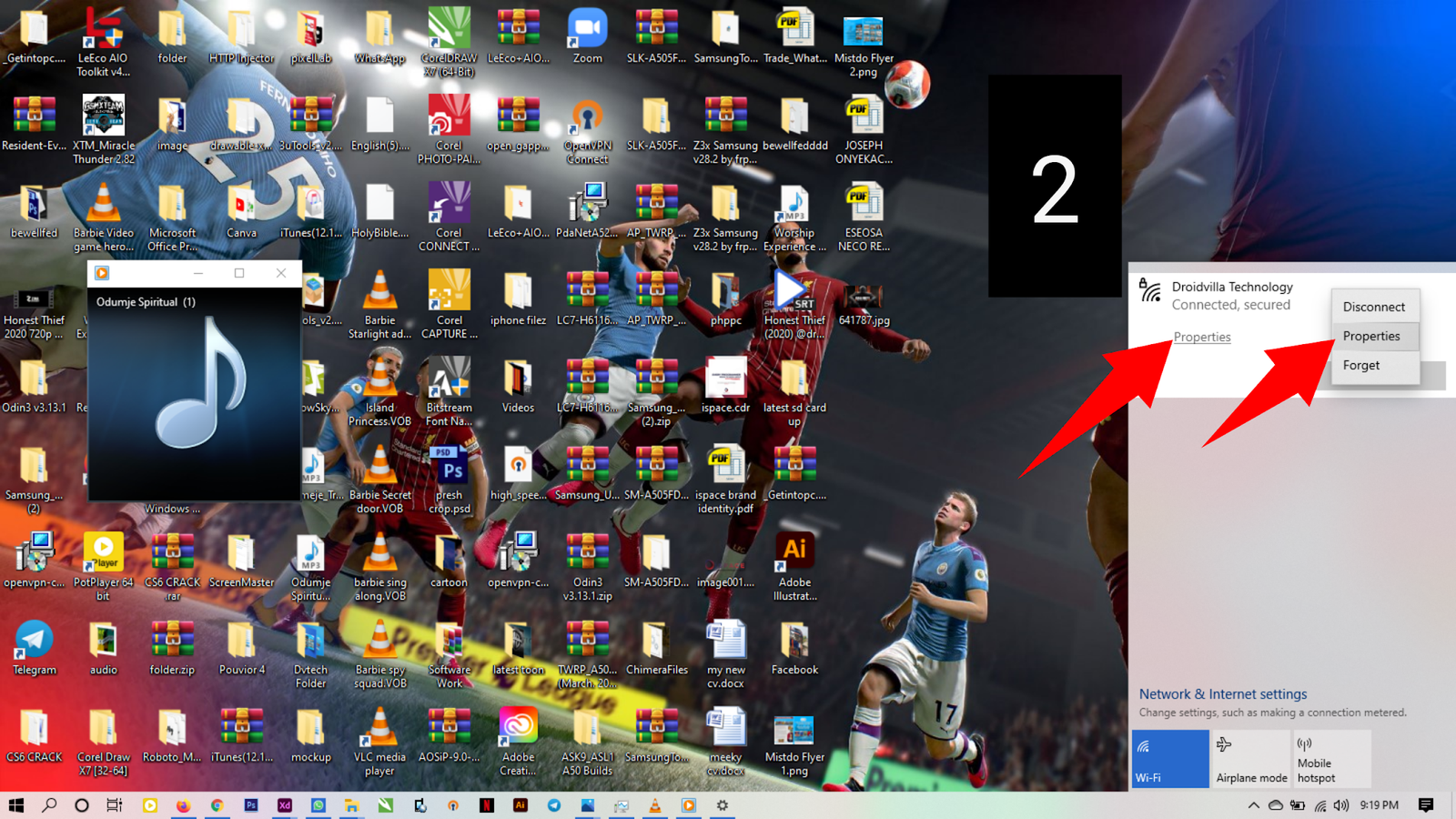
Task: Select the presh crop.psd file
Action: point(449,480)
